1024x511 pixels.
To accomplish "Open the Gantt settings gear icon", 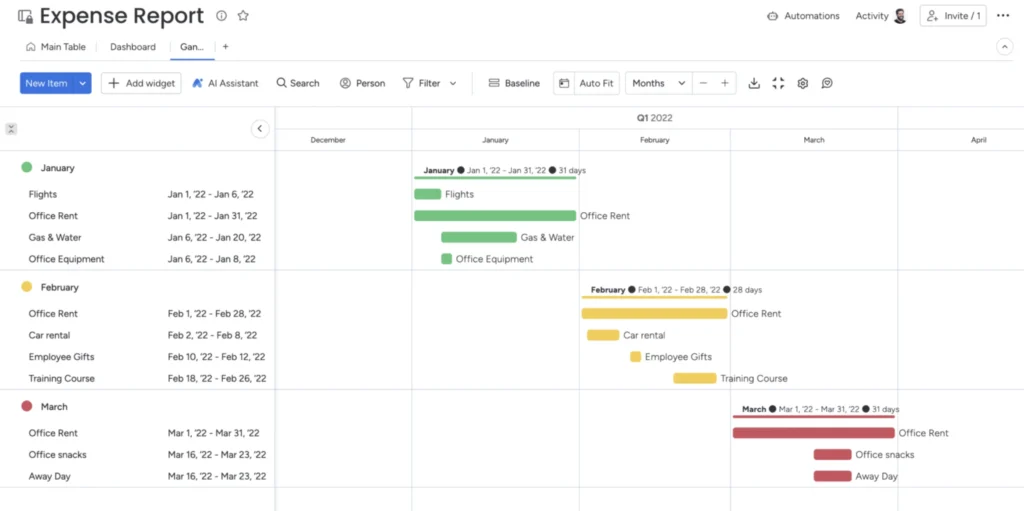I will pyautogui.click(x=802, y=83).
